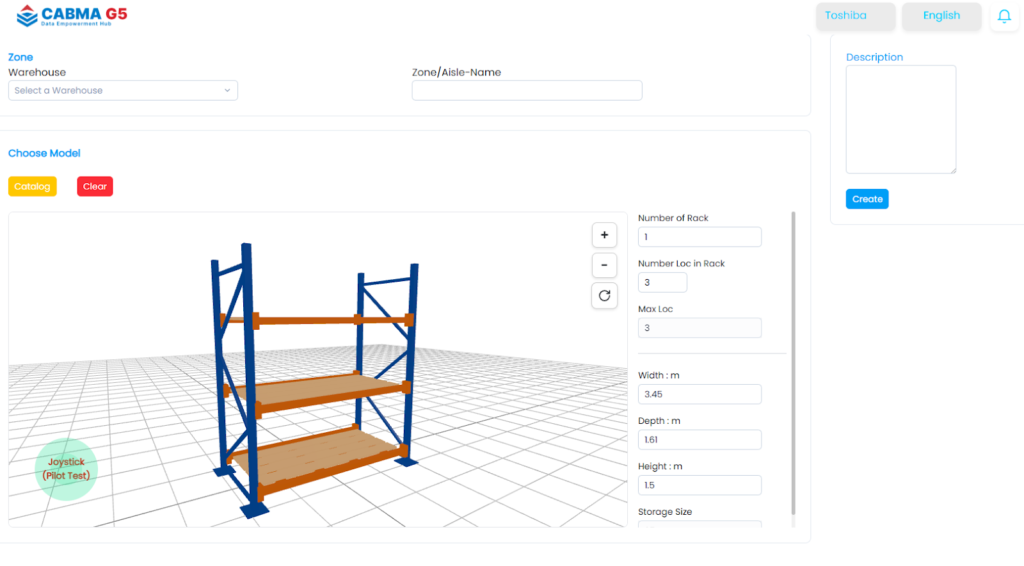This screenshot has width=1024, height=566.
Task: Open the English language selector
Action: tap(941, 16)
